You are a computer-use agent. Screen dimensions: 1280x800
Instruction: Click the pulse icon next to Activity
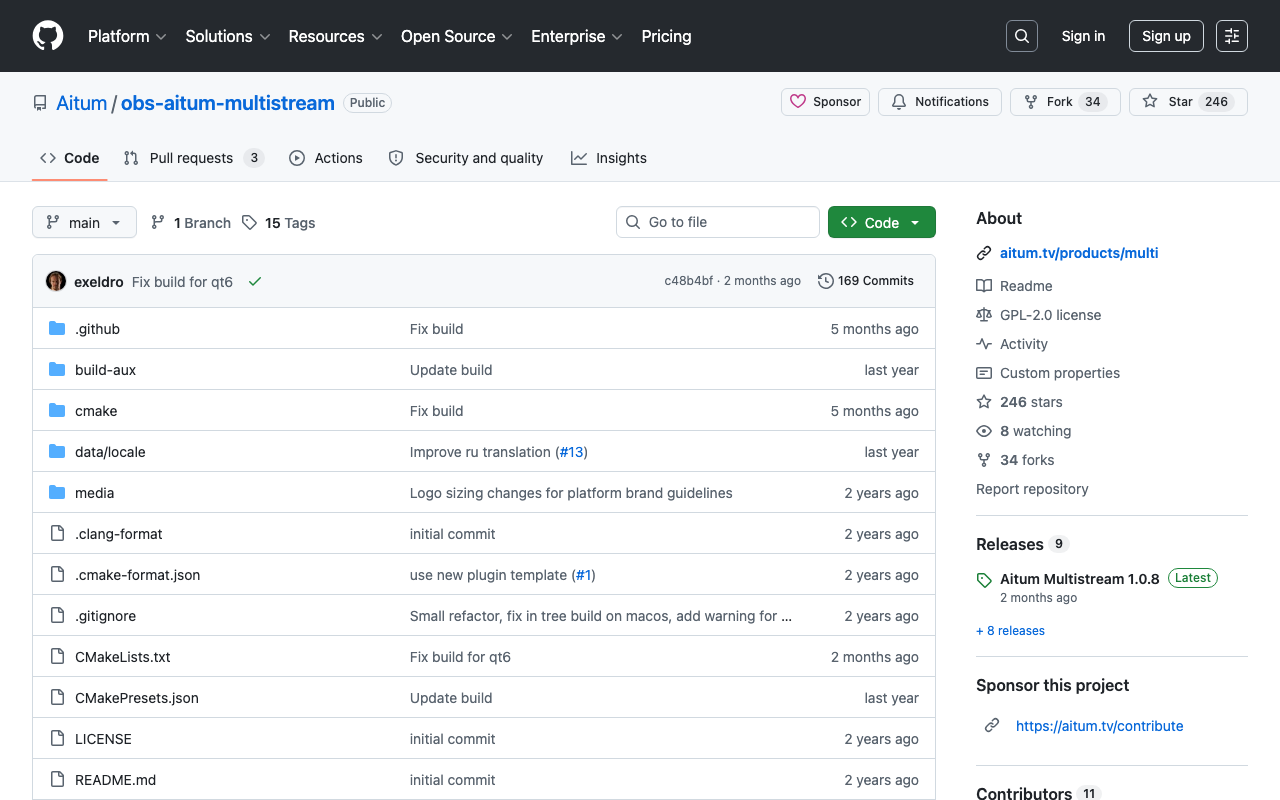coord(984,344)
